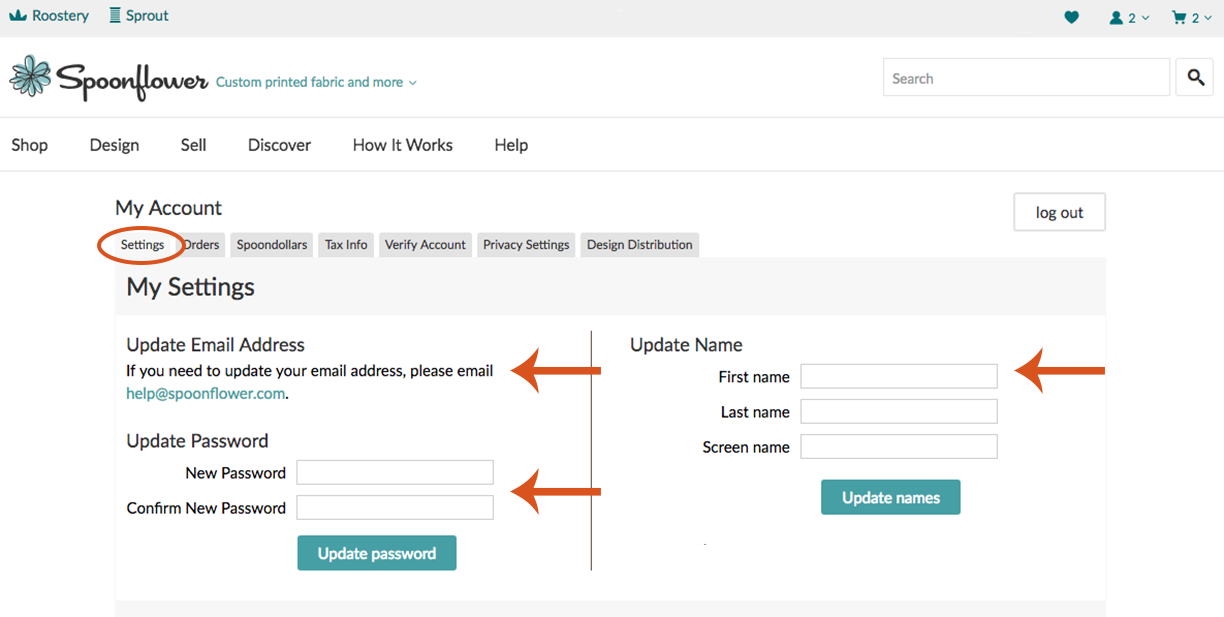The width and height of the screenshot is (1224, 617).
Task: Switch to the Spoondollars tab
Action: click(x=272, y=245)
